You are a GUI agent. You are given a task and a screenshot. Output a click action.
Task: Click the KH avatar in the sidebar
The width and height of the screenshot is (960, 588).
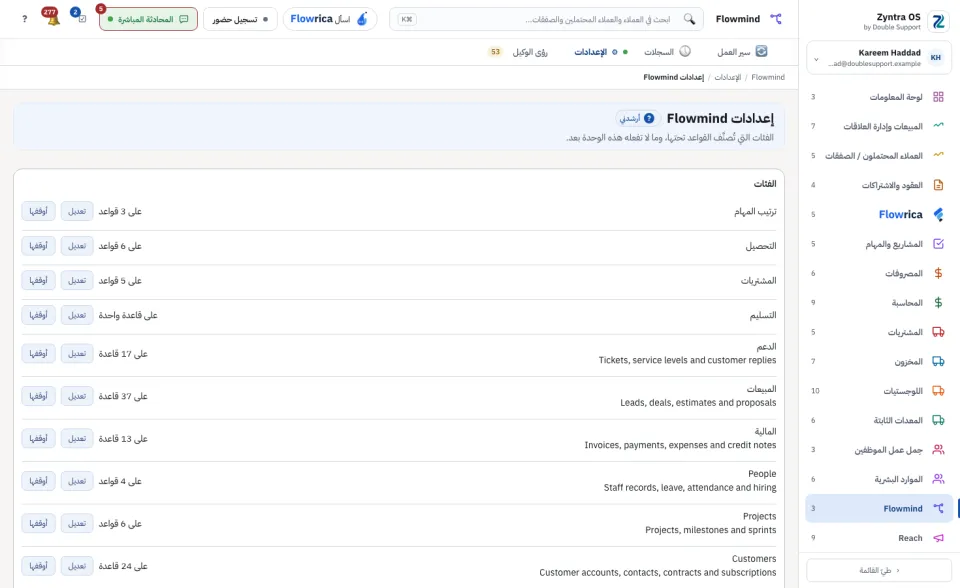[936, 58]
